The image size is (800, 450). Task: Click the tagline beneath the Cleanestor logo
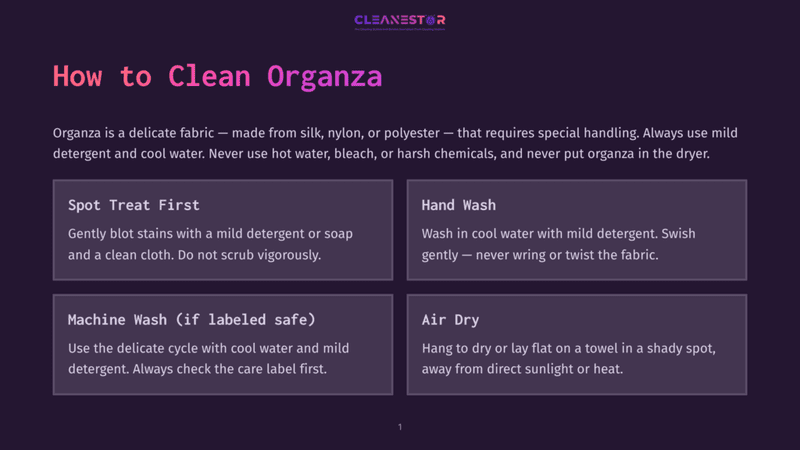(x=399, y=29)
